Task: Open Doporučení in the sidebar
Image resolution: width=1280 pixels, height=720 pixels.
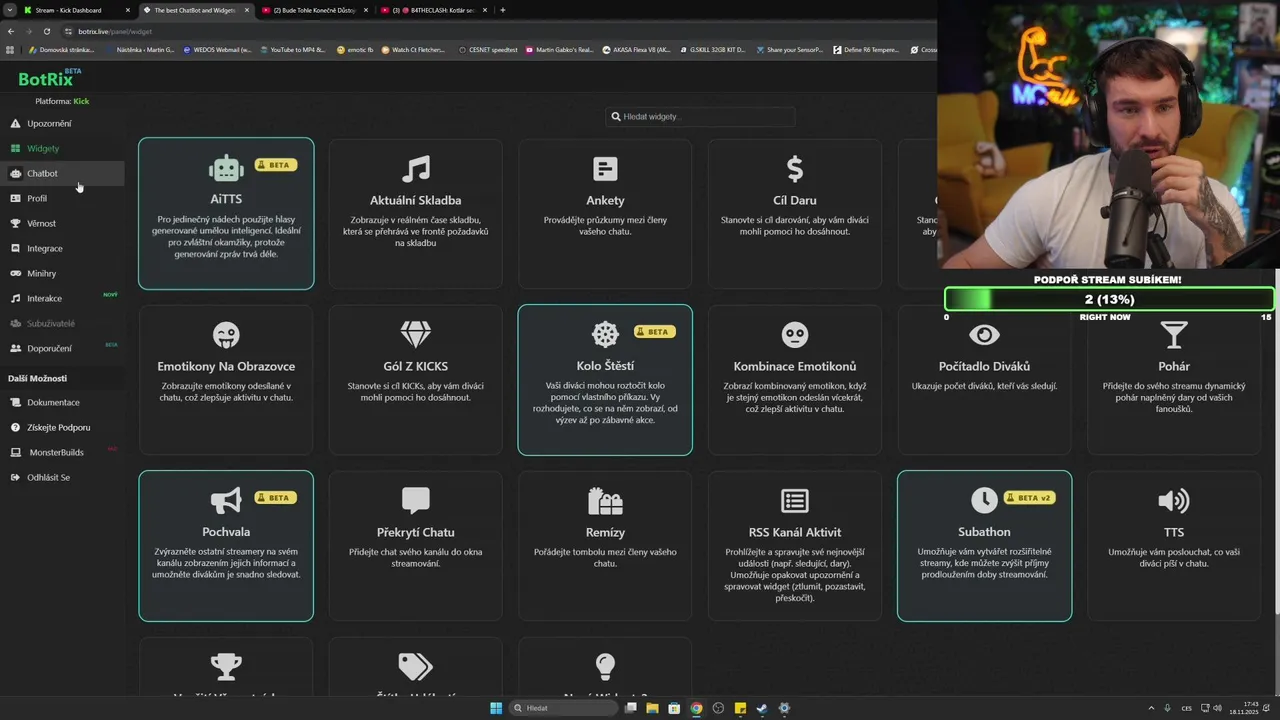Action: (x=62, y=348)
